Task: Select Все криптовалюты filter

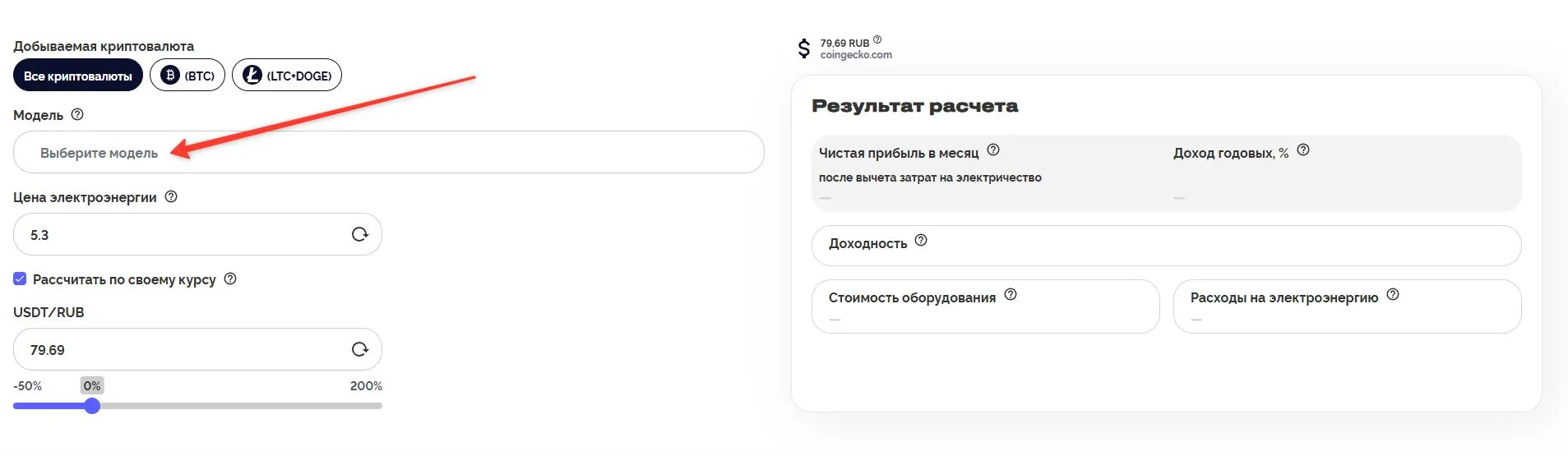Action: (78, 76)
